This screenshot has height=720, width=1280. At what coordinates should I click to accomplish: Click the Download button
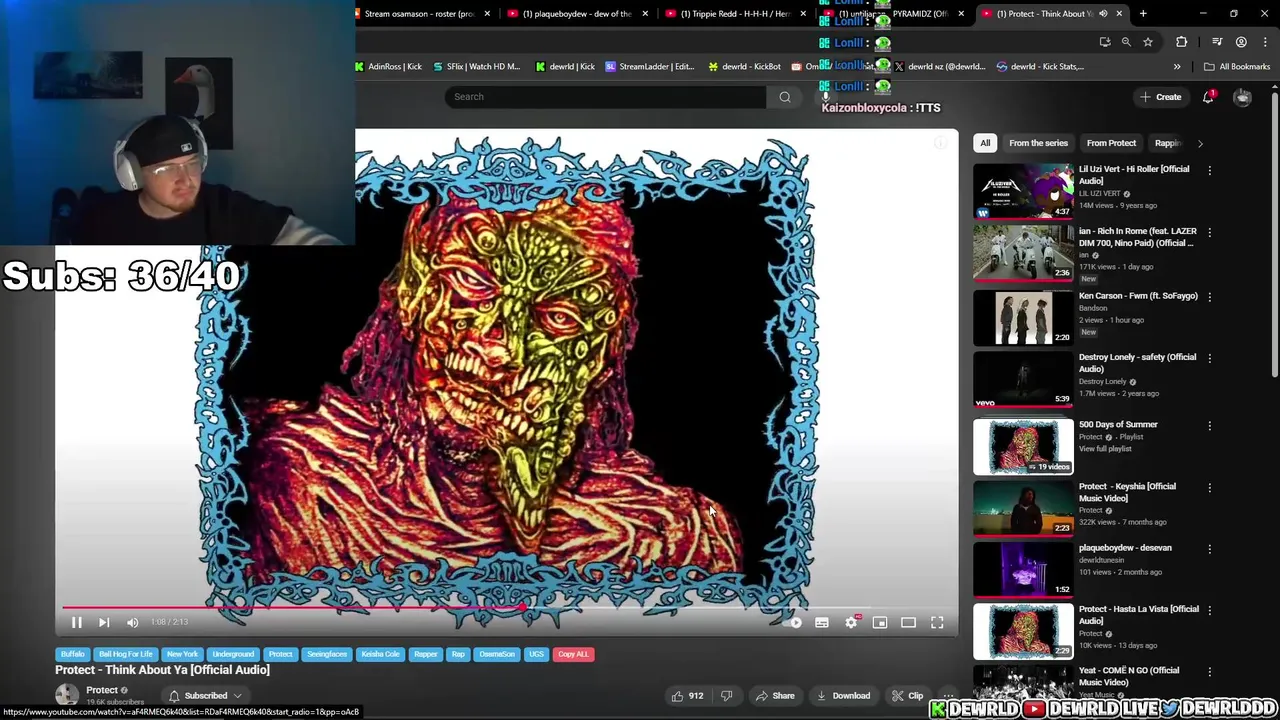843,696
